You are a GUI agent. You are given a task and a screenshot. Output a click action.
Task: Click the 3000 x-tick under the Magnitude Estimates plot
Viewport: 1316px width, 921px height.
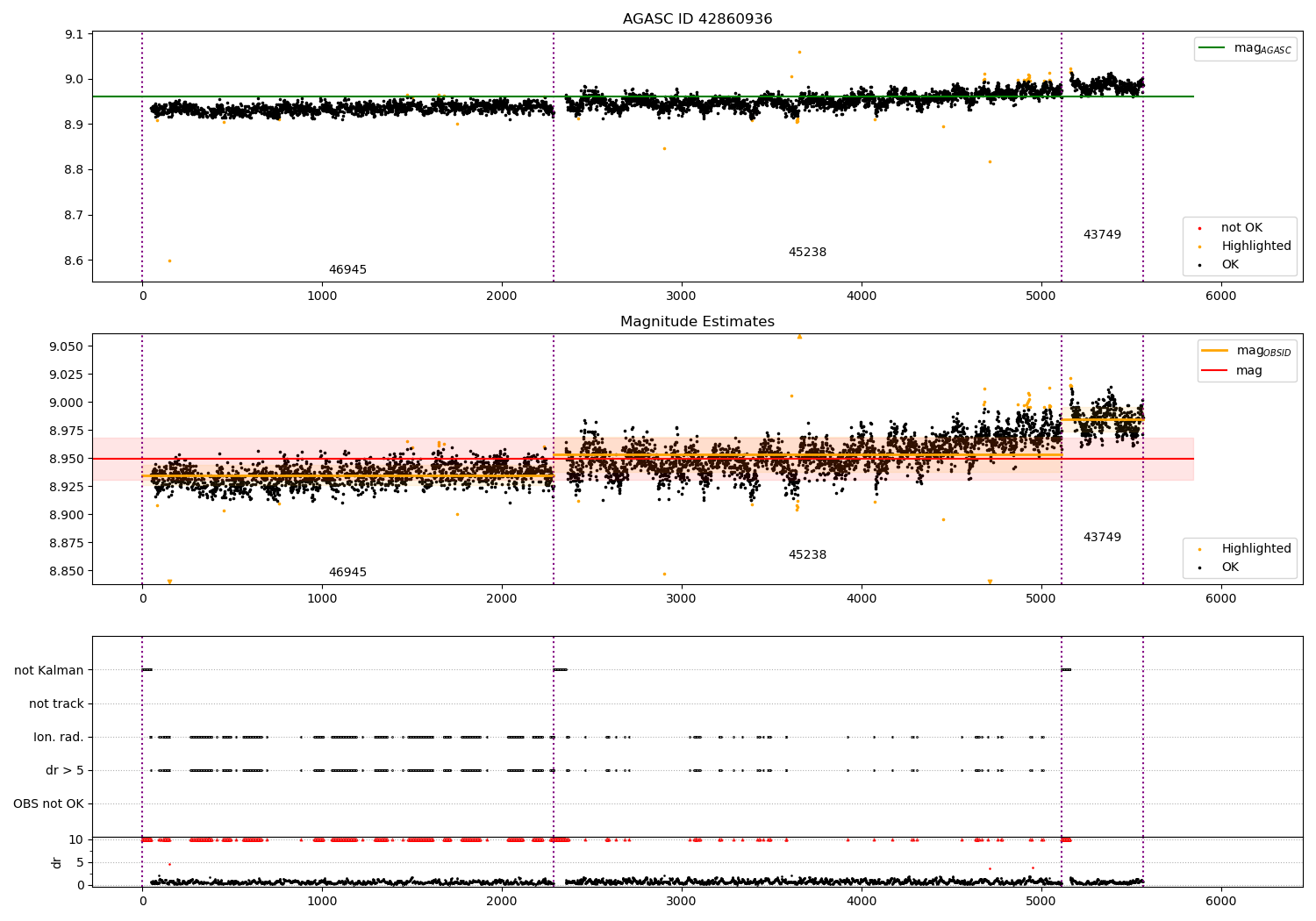point(682,599)
